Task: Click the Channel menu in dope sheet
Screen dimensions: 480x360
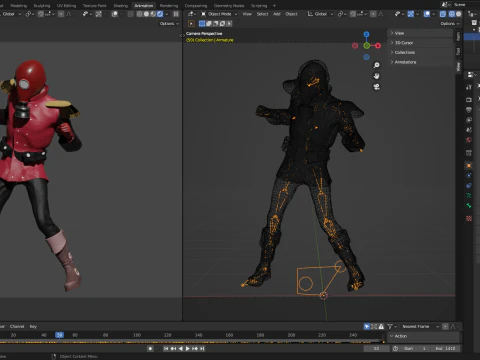Action: click(x=17, y=326)
